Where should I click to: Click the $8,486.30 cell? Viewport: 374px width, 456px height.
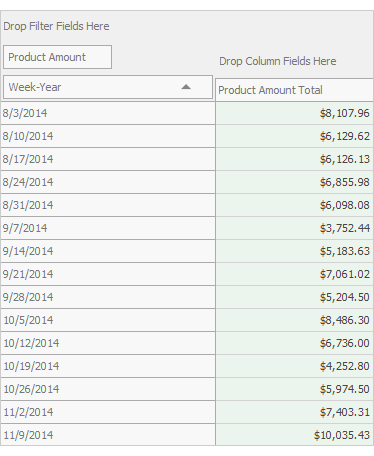pos(294,320)
